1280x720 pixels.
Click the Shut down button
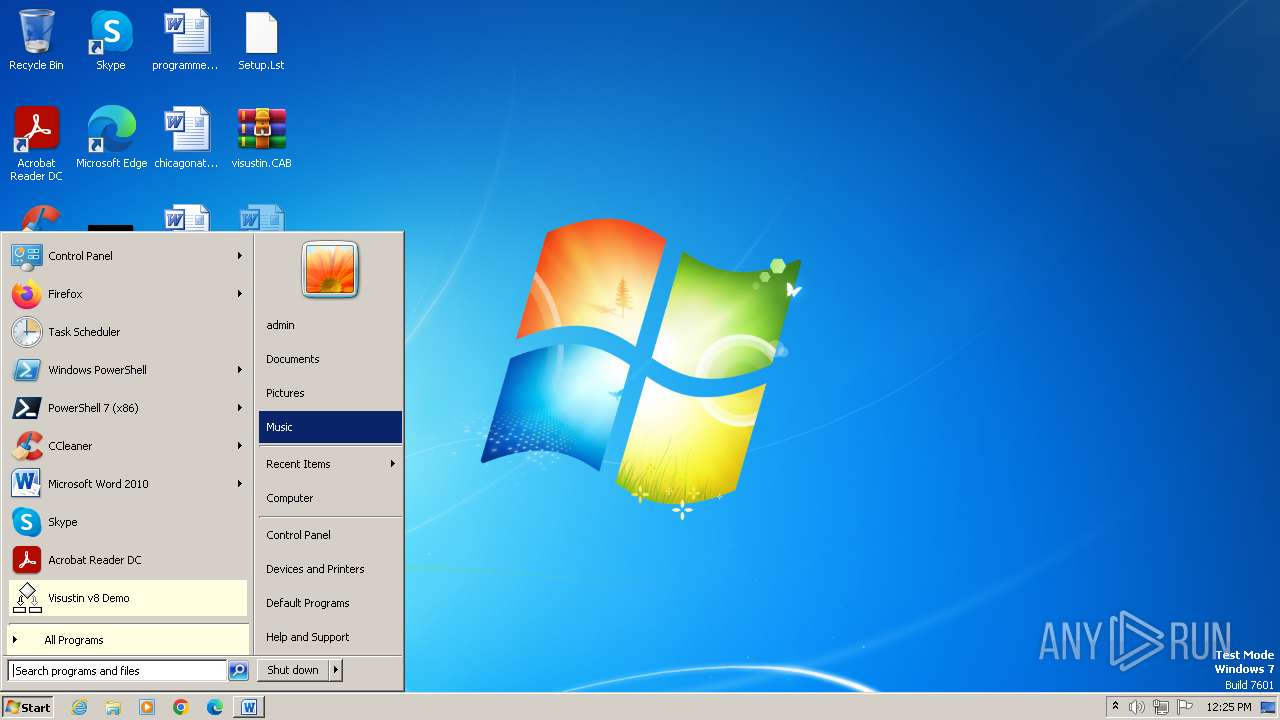(293, 670)
